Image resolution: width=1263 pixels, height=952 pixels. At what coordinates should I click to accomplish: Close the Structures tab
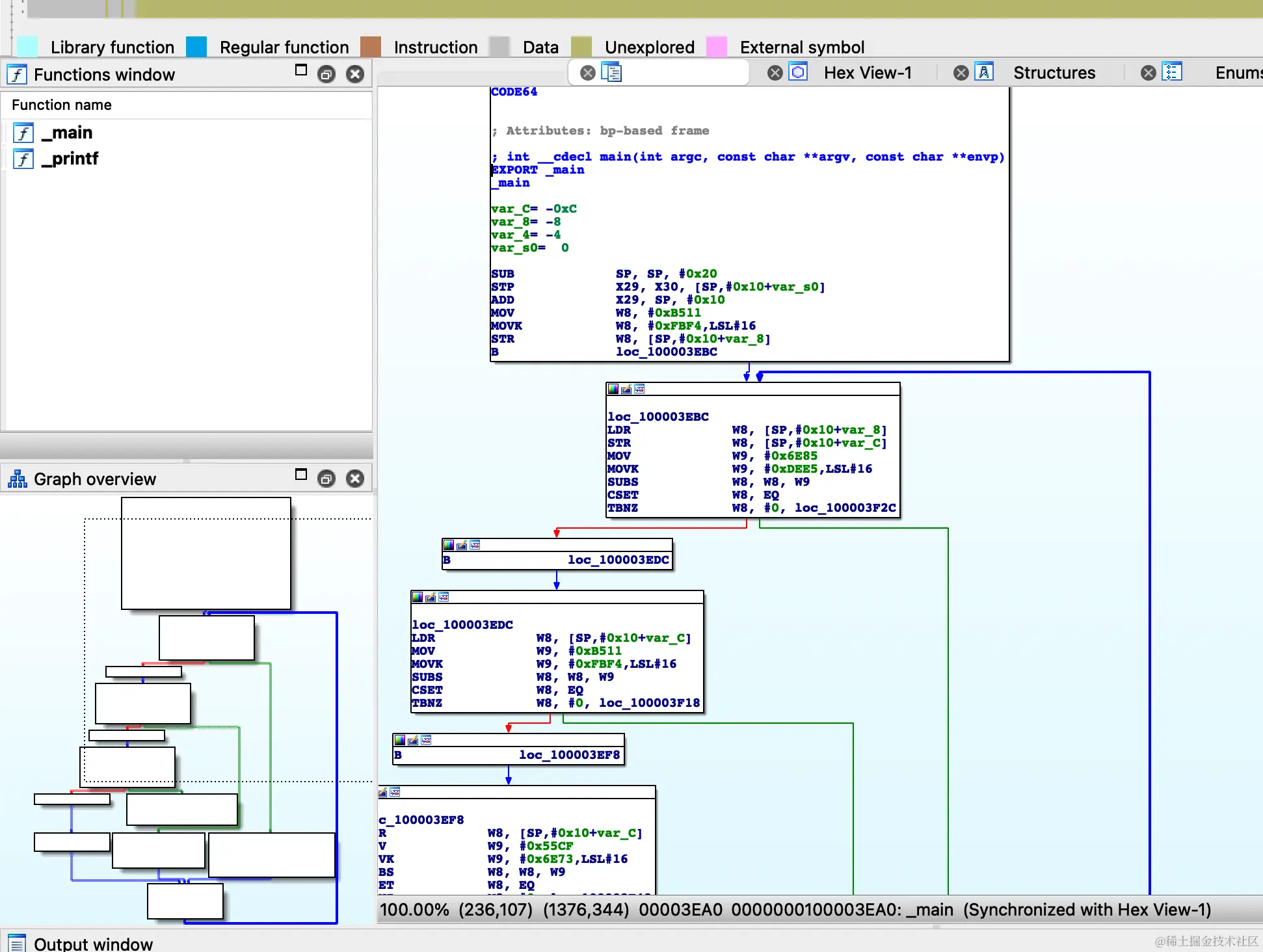[x=961, y=73]
